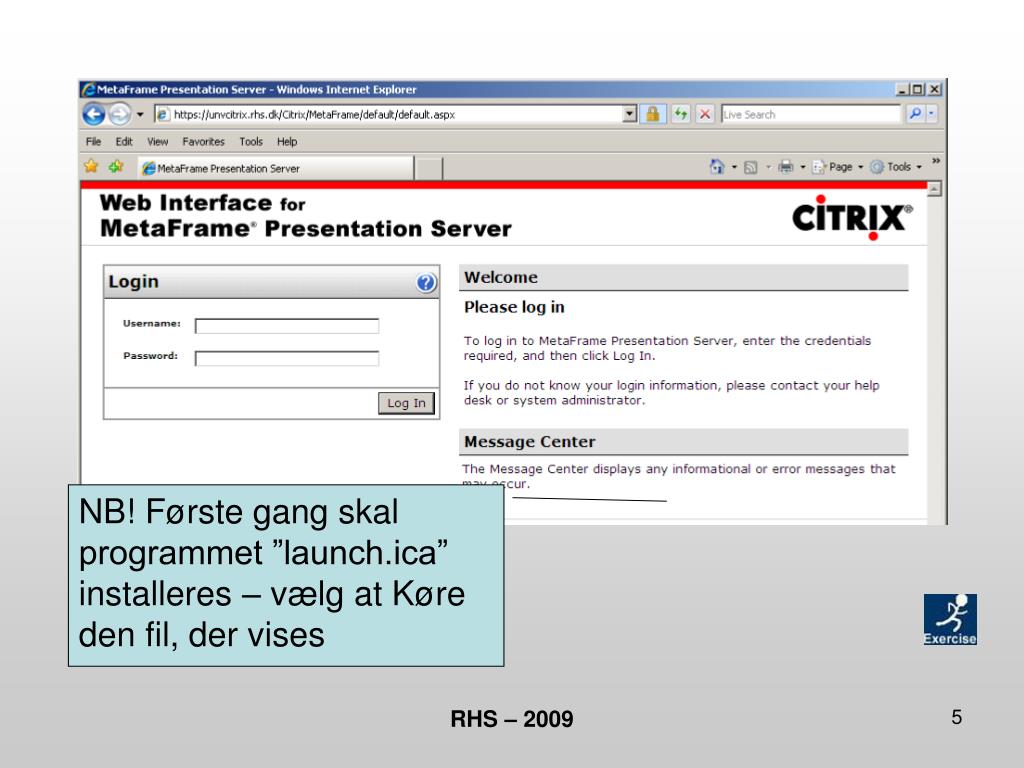
Task: Open the Tools menu in menu bar
Action: point(251,142)
